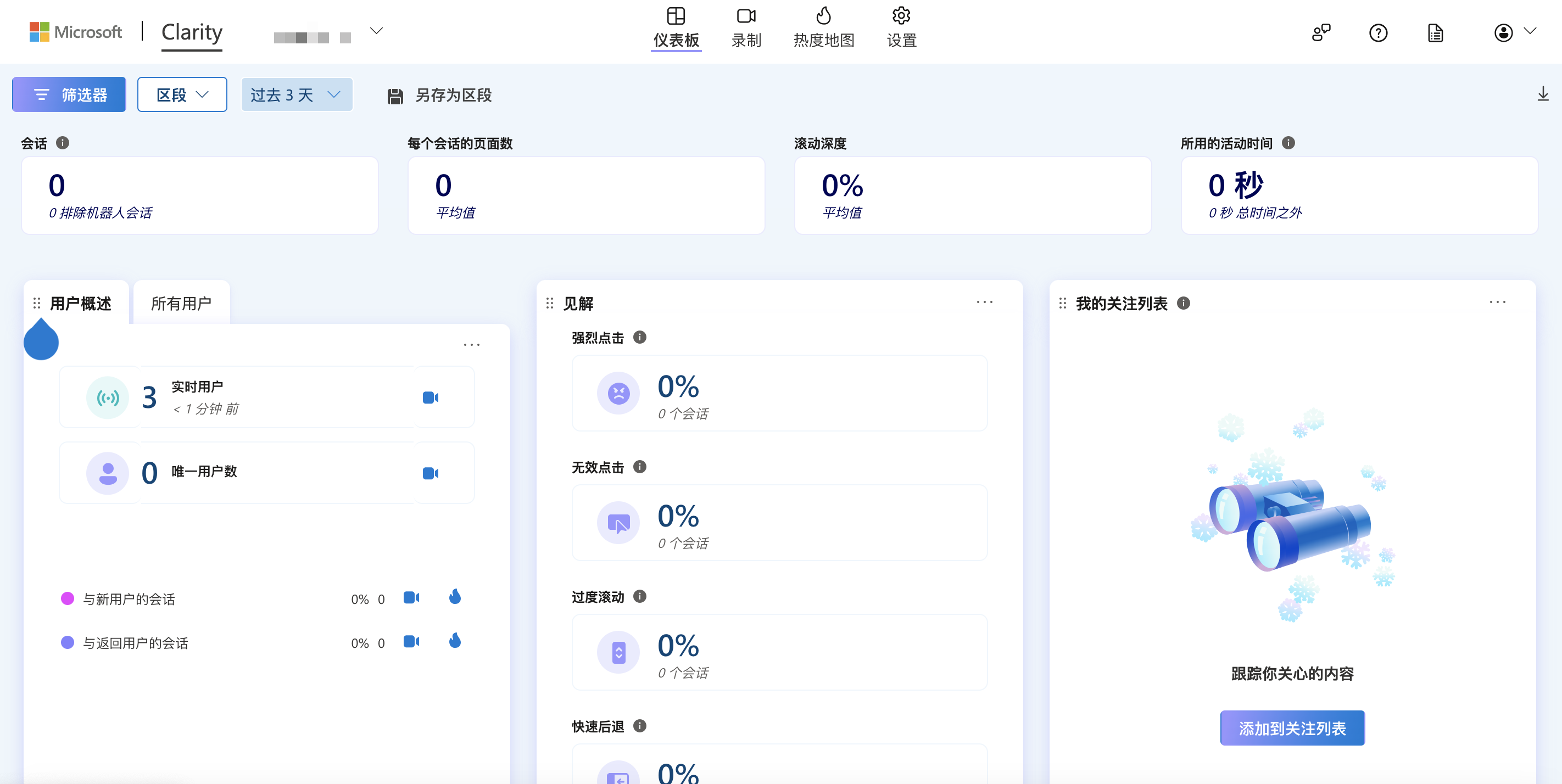The height and width of the screenshot is (784, 1562).
Task: Open heatmap flame icon beside 与新用户的会话
Action: point(454,598)
